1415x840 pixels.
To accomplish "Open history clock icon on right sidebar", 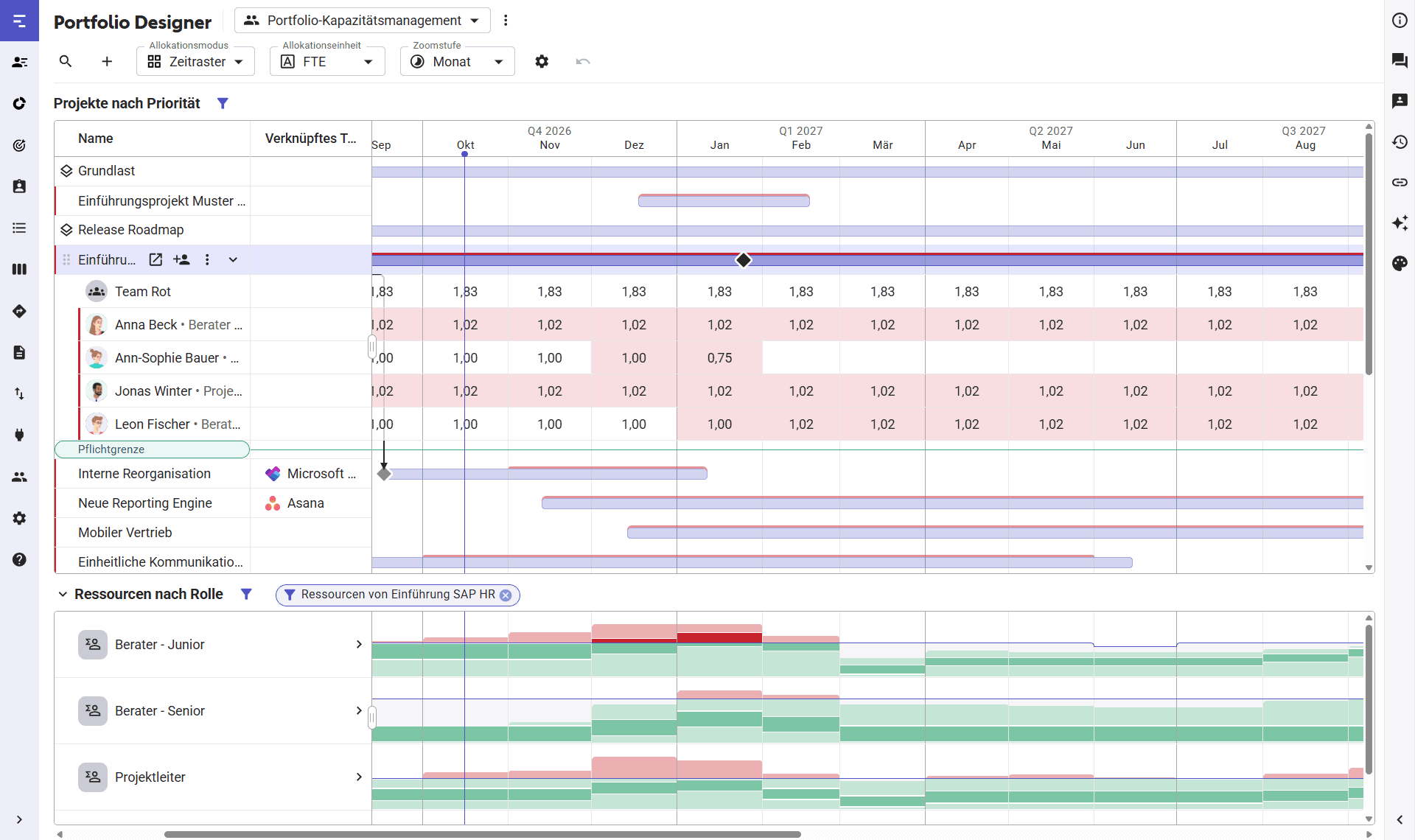I will click(1400, 141).
